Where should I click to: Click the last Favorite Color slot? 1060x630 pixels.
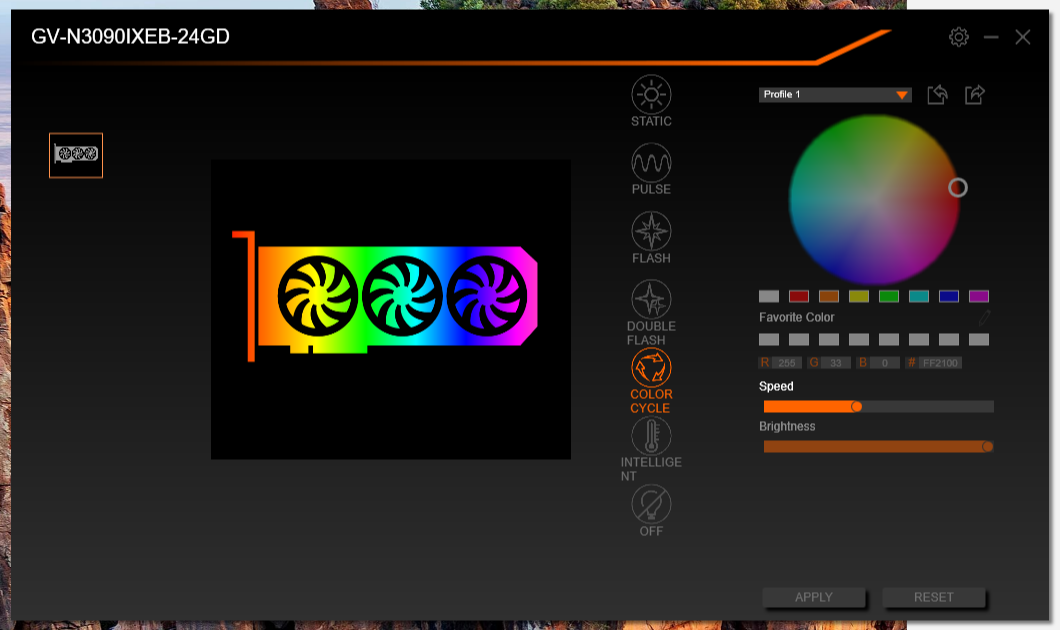click(979, 339)
